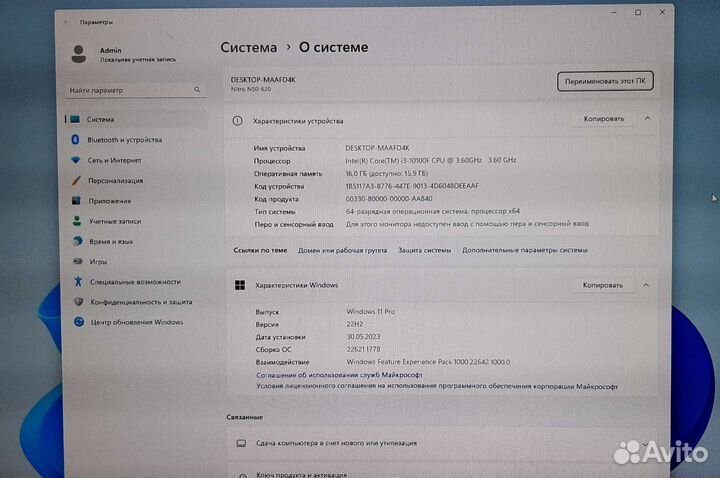Open Защита системы link
This screenshot has height=478, width=720.
[424, 250]
